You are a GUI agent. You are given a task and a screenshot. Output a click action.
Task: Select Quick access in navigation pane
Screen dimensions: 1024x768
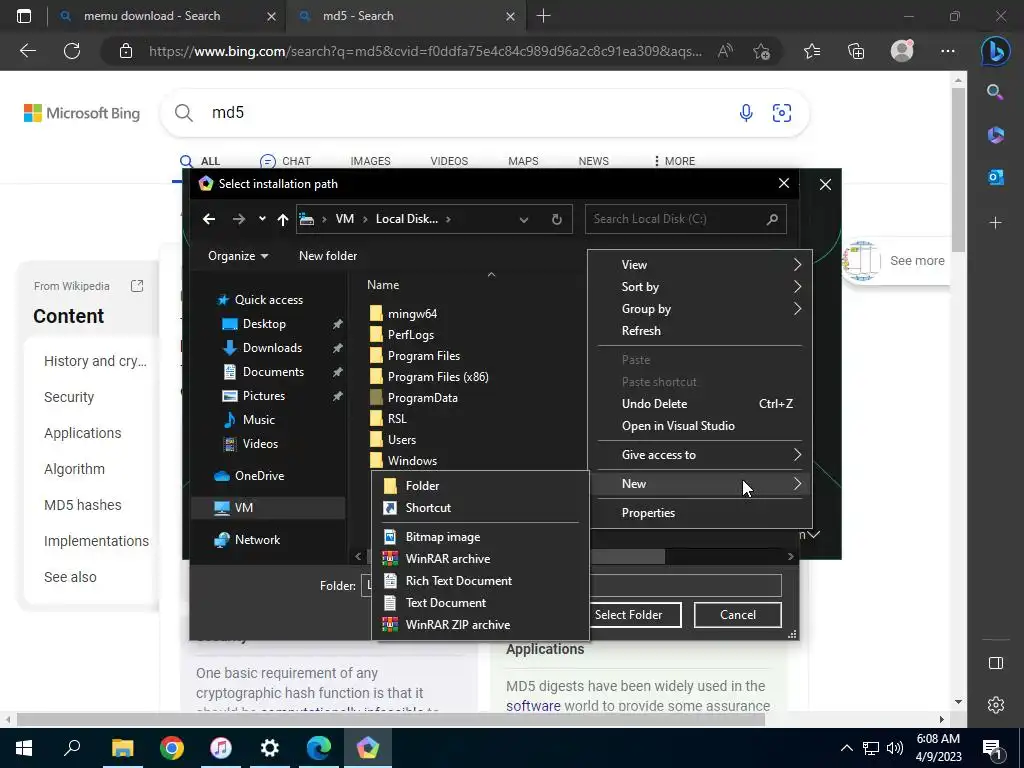[x=268, y=300]
